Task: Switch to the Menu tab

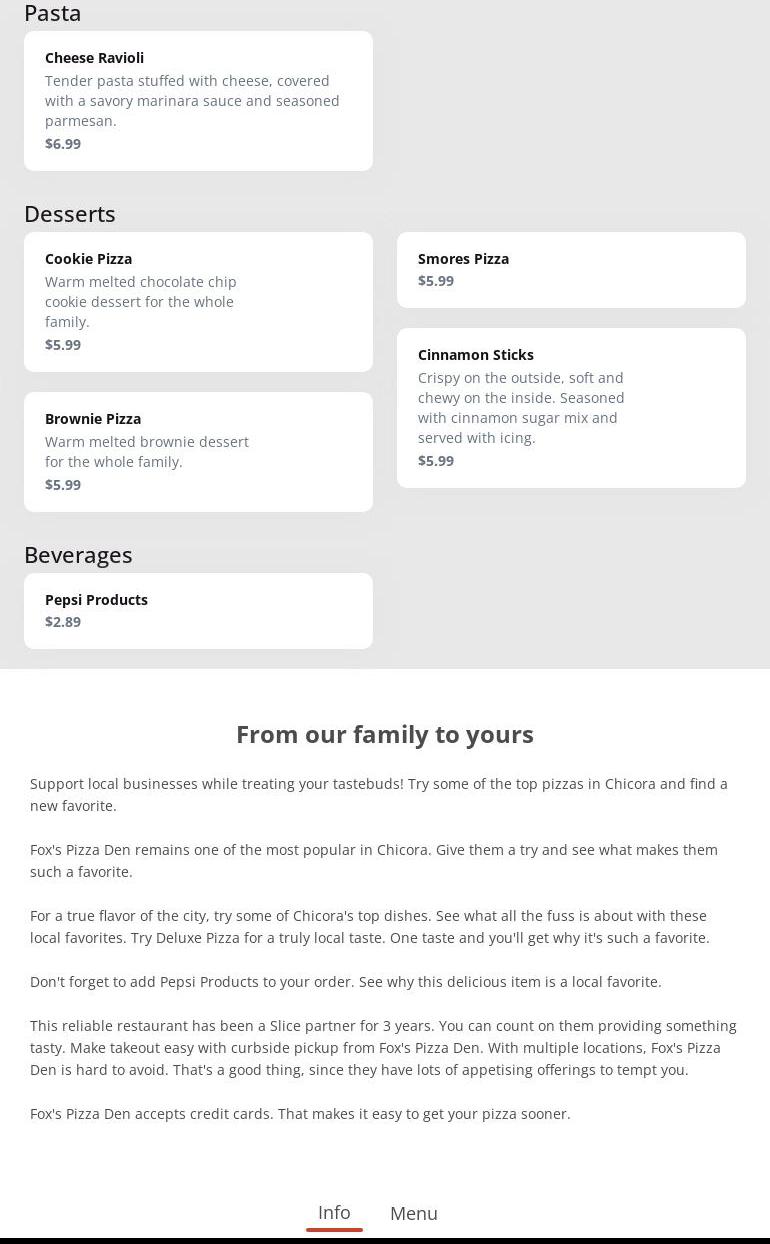Action: click(414, 1213)
